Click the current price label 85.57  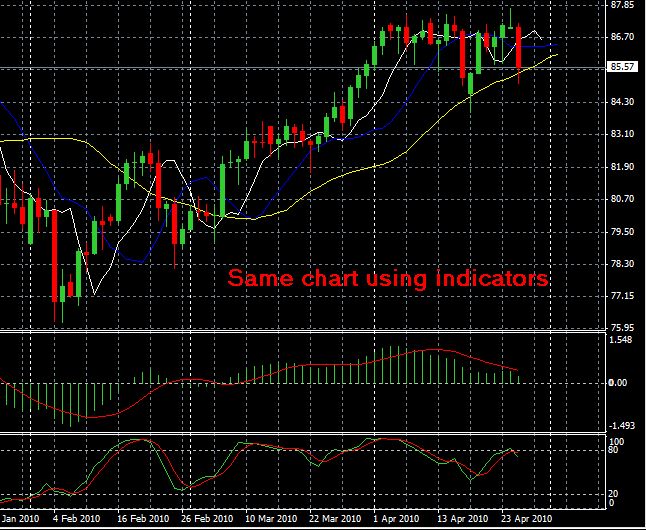point(622,67)
